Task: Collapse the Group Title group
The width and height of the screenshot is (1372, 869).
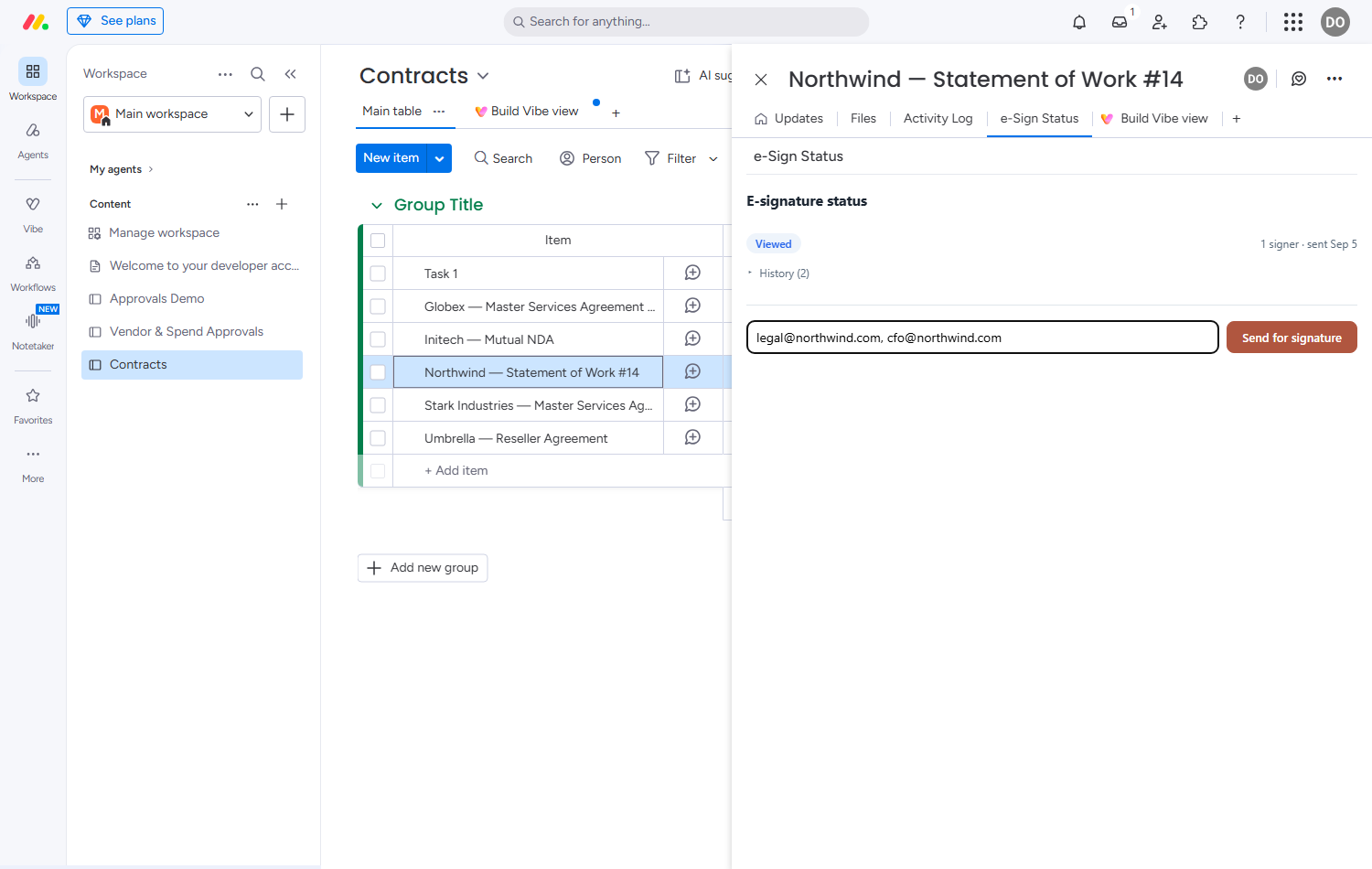Action: click(x=377, y=206)
